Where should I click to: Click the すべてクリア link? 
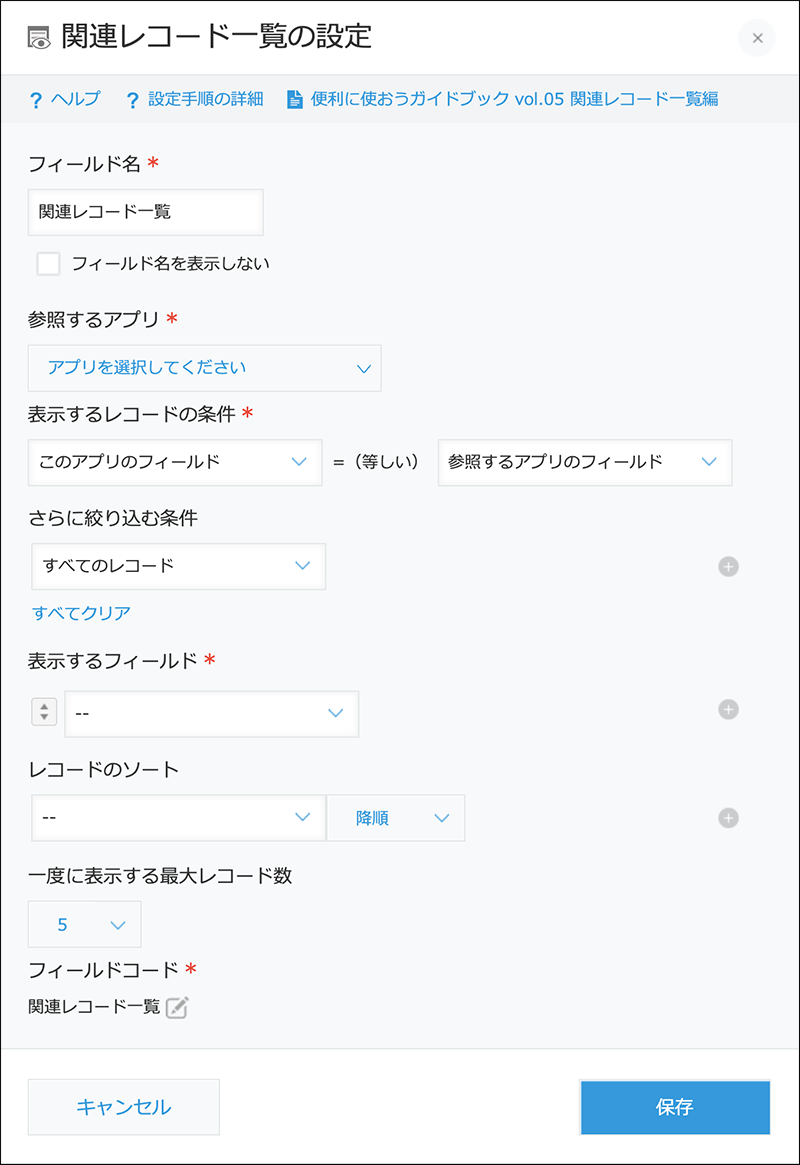point(81,613)
